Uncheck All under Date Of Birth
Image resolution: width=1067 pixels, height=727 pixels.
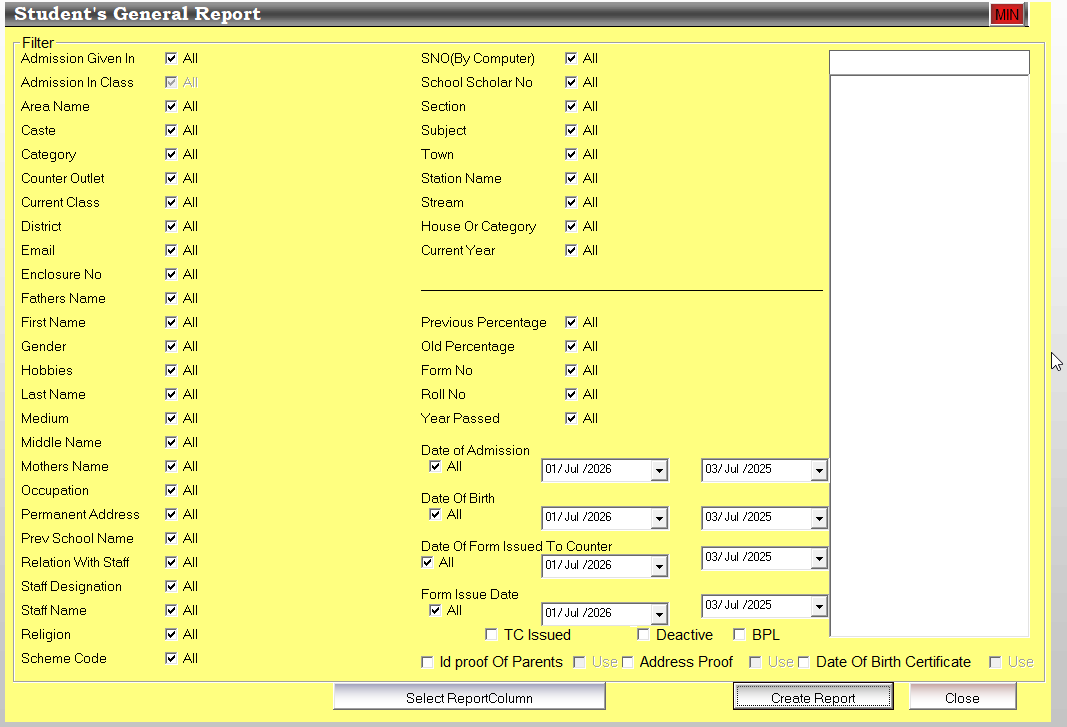(x=435, y=515)
